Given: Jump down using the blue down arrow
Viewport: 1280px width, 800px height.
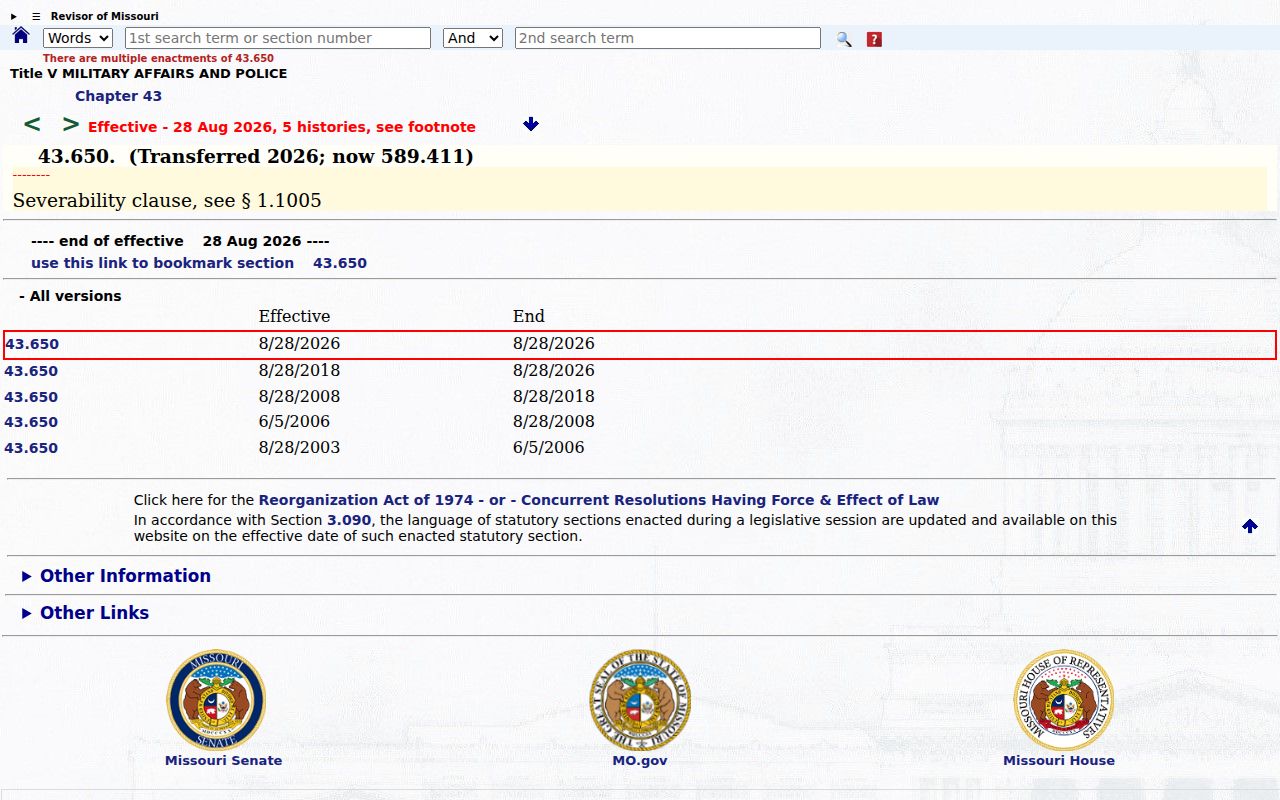Looking at the screenshot, I should point(531,124).
